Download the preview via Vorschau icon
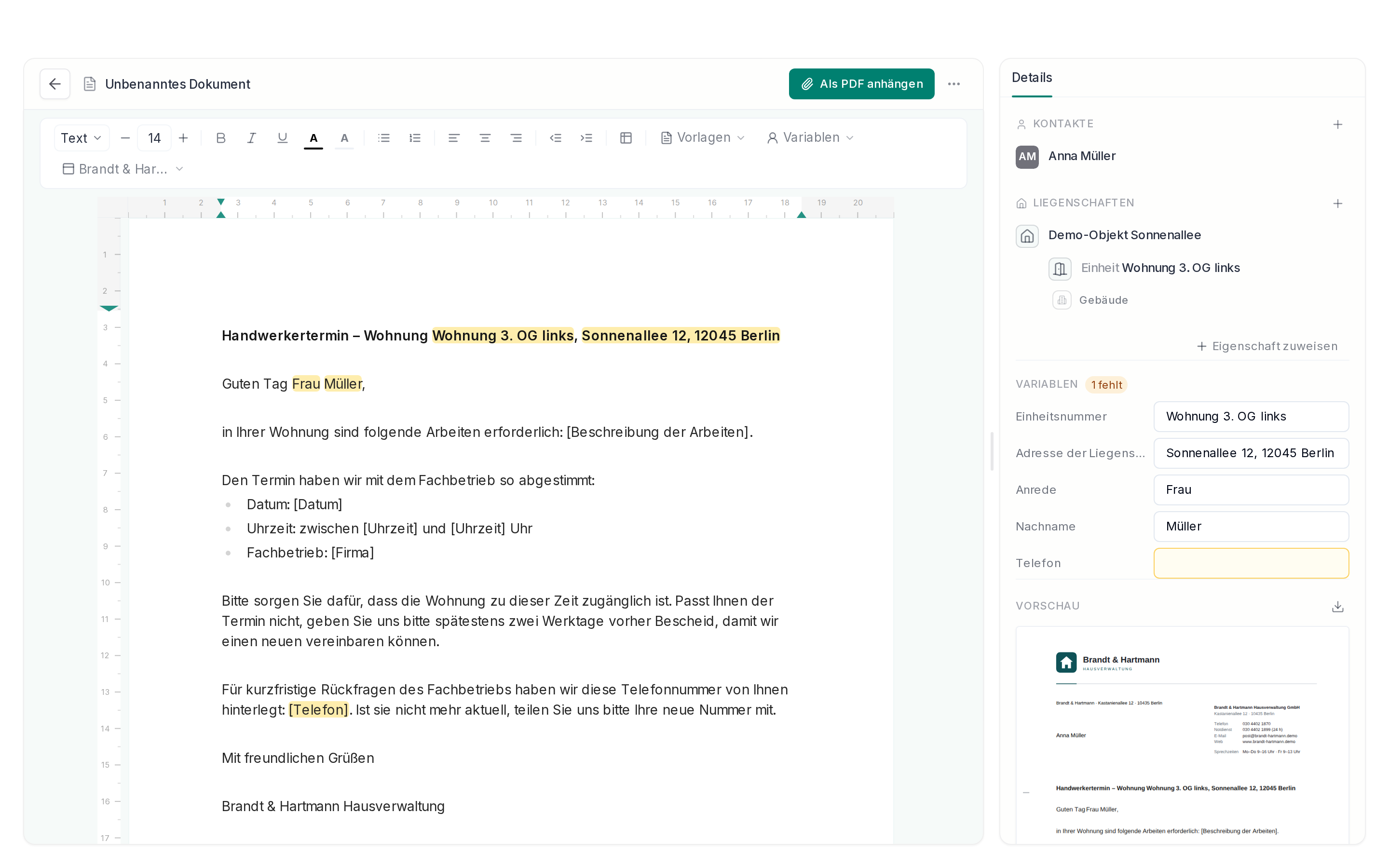 1337,607
